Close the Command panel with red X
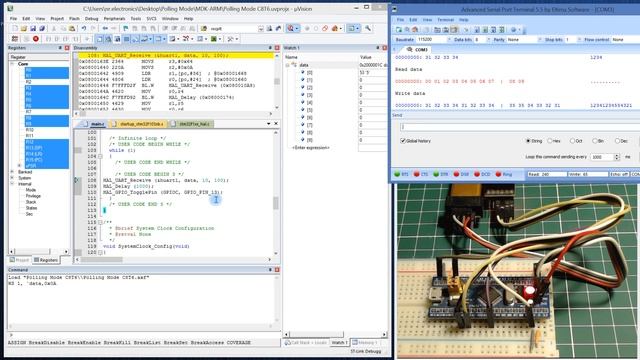640x360 pixels. click(277, 270)
